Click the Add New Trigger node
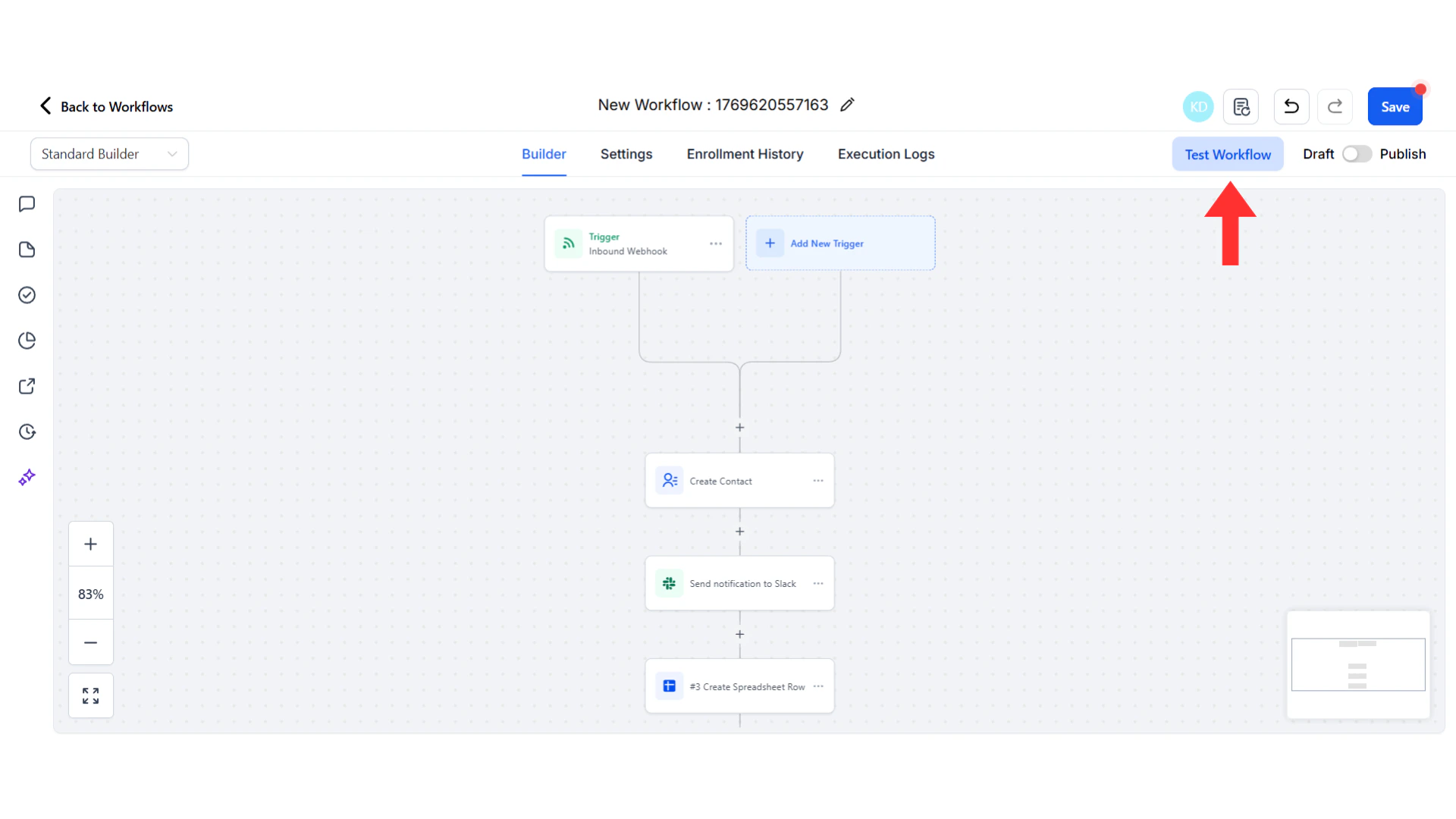 (x=840, y=243)
